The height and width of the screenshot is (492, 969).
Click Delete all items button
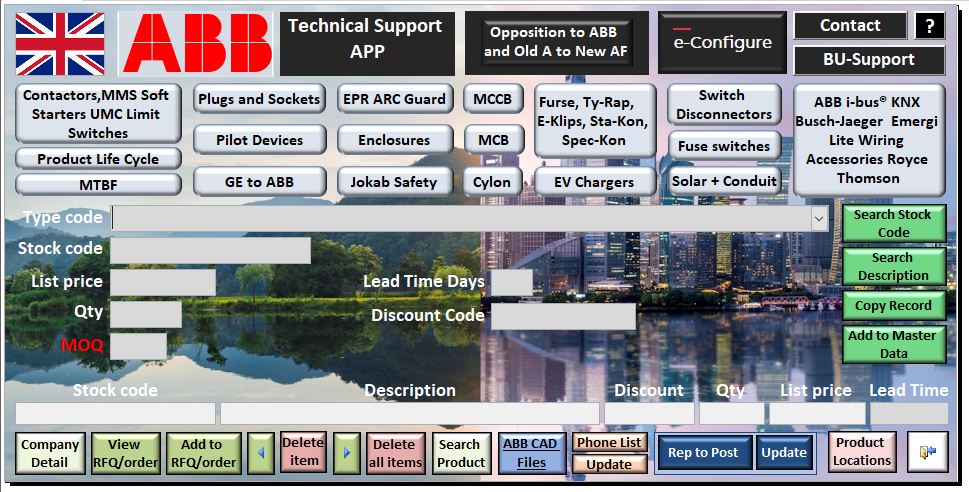[396, 453]
